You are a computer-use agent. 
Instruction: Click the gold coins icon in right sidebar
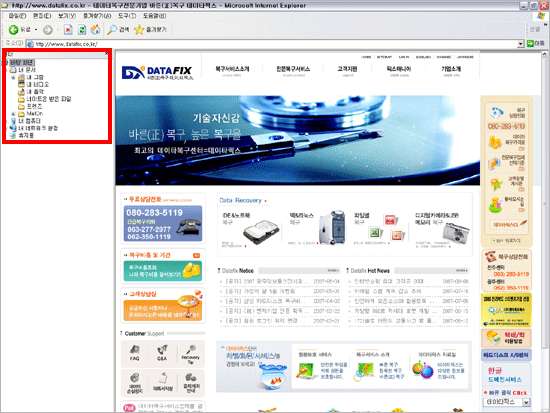(x=495, y=142)
